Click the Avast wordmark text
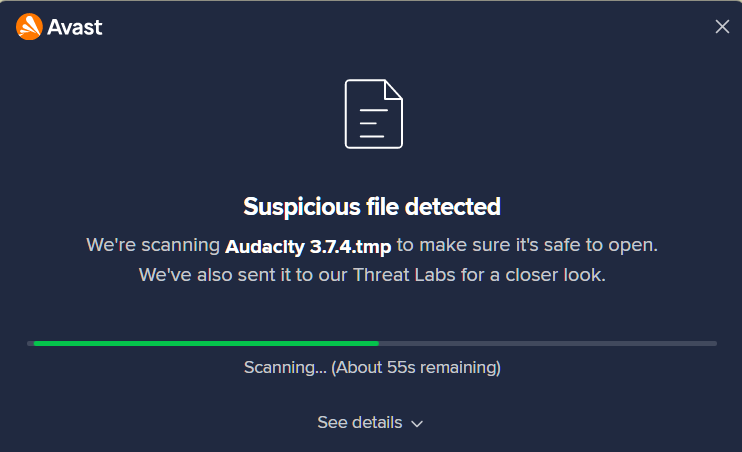Image resolution: width=742 pixels, height=452 pixels. tap(75, 27)
